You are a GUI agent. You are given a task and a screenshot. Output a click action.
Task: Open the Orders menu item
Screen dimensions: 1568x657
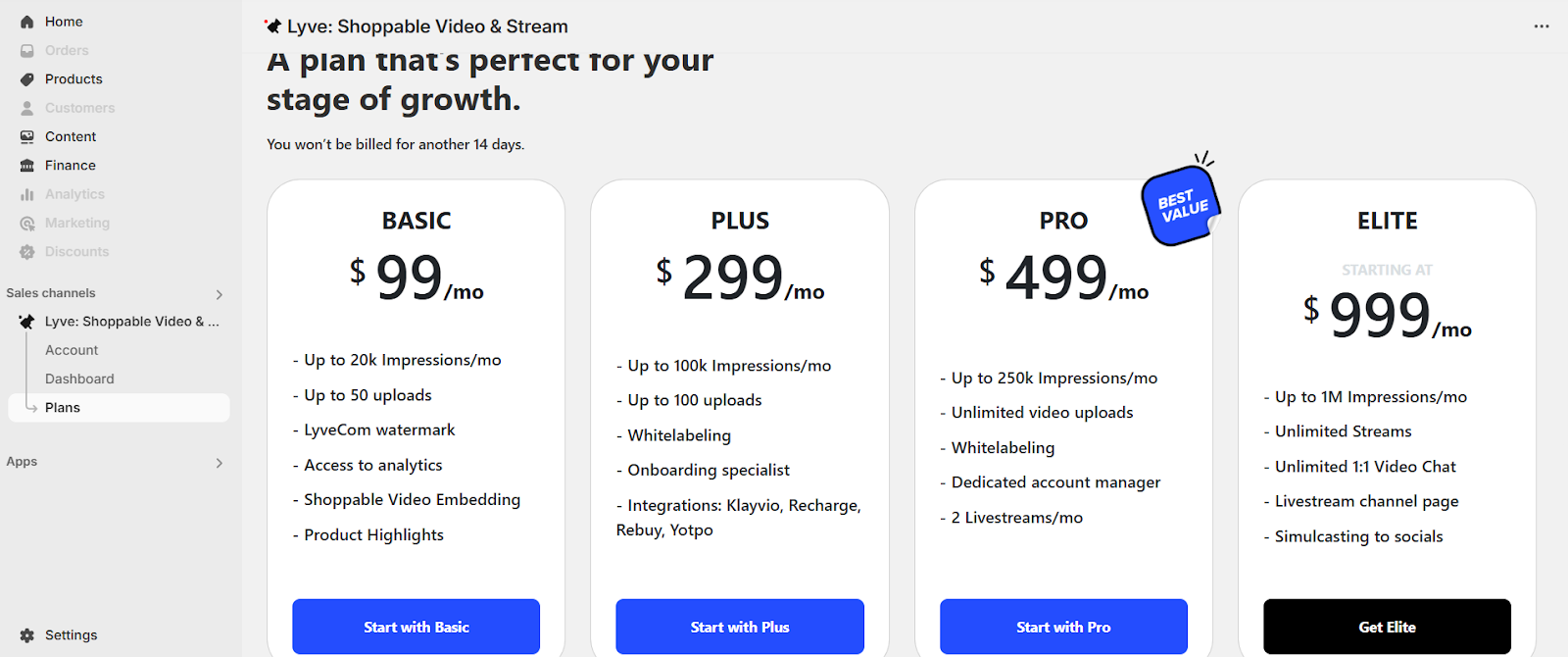coord(67,51)
